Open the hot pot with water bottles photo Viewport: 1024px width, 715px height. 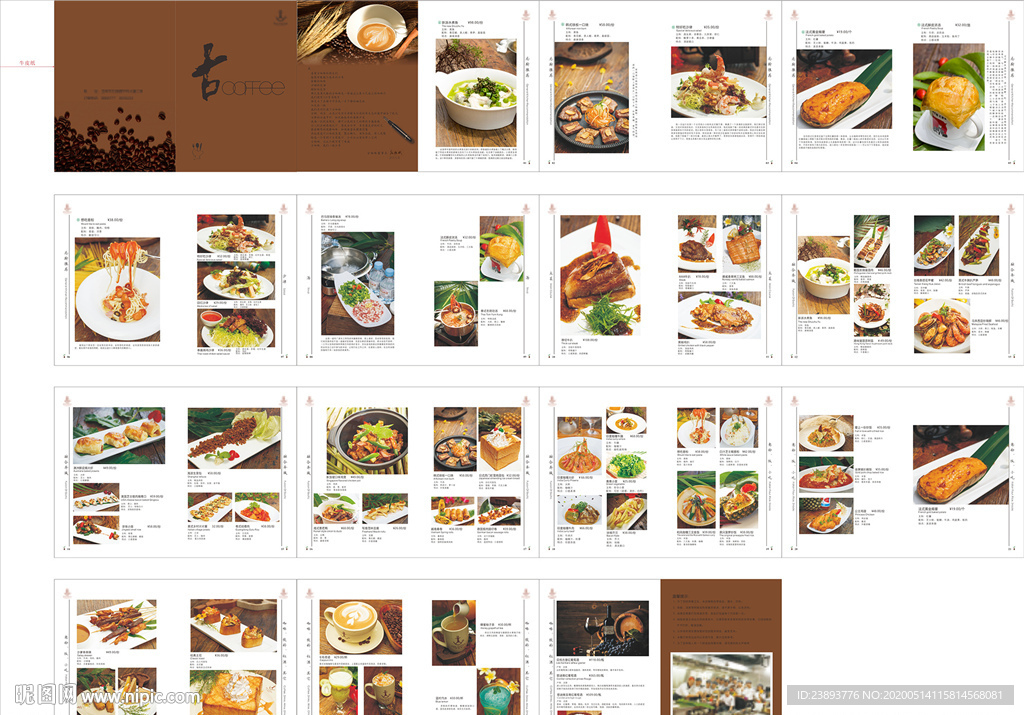point(357,284)
